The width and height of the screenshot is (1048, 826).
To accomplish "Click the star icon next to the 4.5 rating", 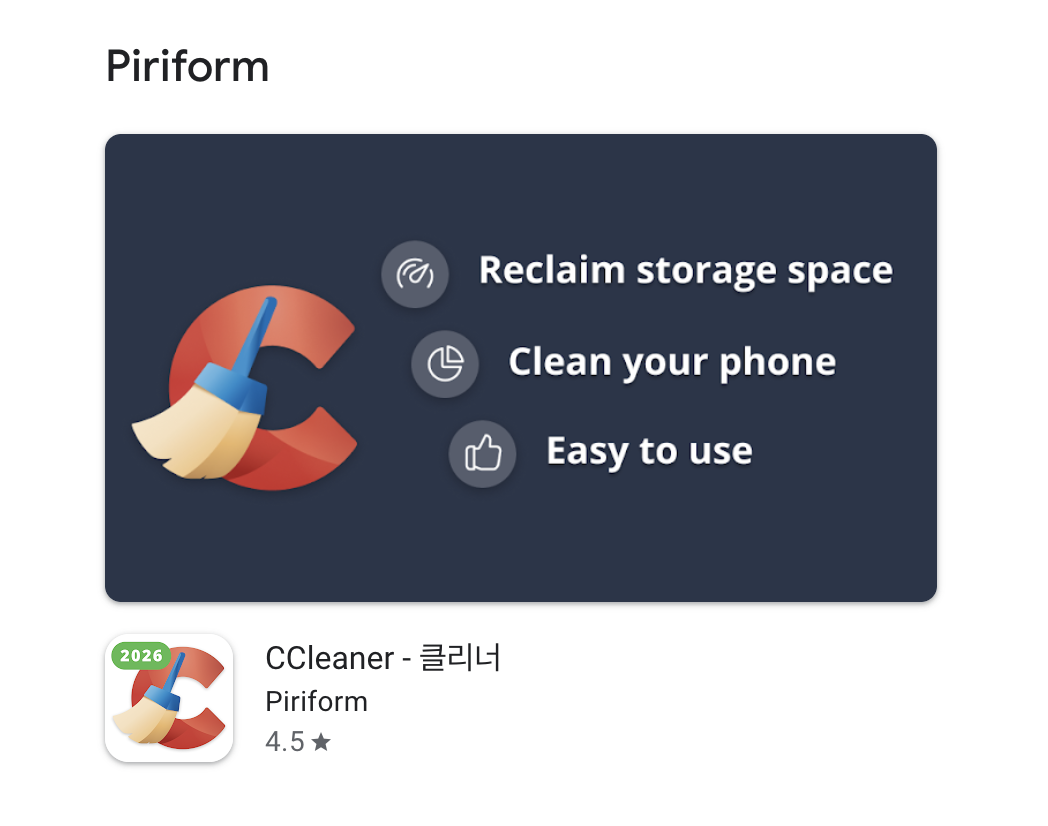I will (321, 742).
